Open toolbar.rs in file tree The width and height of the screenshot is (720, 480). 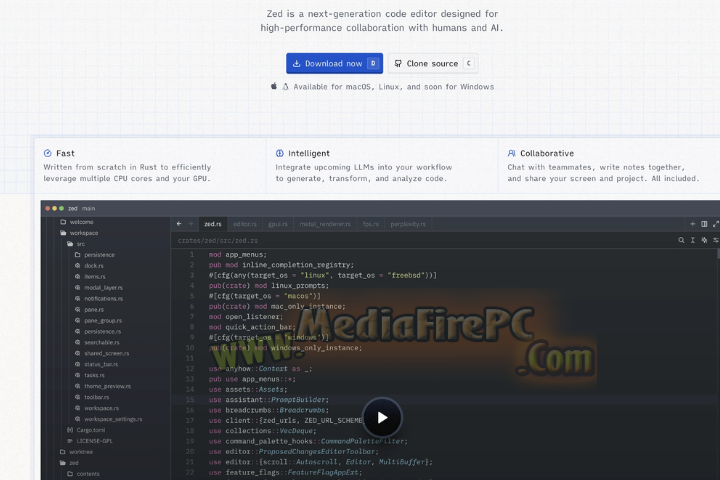point(96,398)
